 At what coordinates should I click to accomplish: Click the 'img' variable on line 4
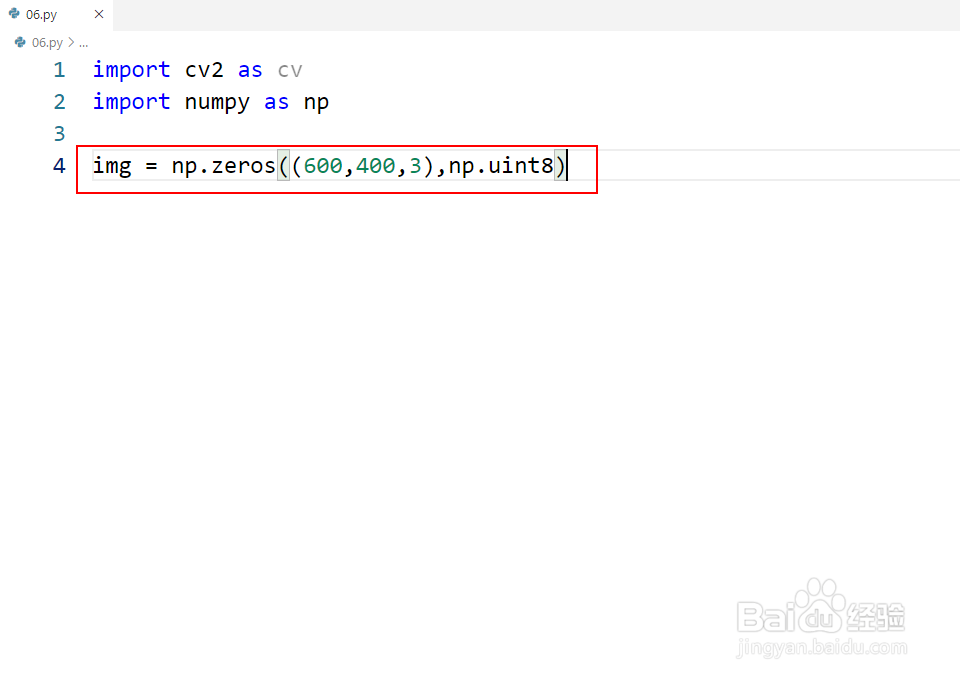[111, 166]
